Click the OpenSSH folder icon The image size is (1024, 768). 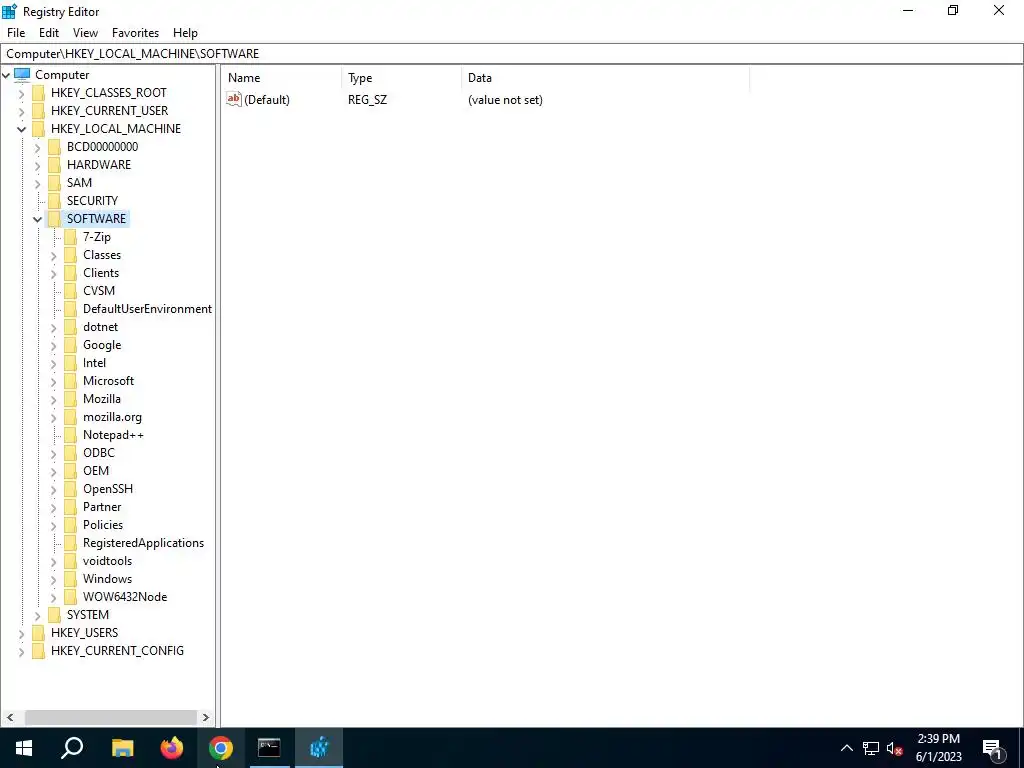click(71, 488)
